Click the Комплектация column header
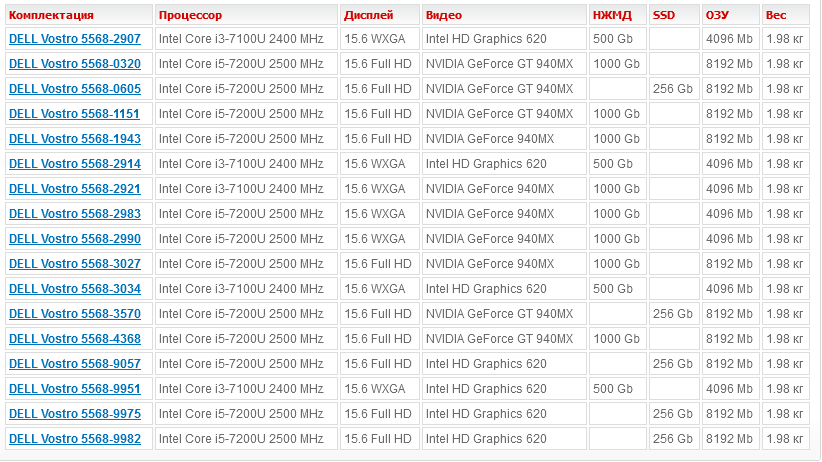This screenshot has height=462, width=822. 79,15
